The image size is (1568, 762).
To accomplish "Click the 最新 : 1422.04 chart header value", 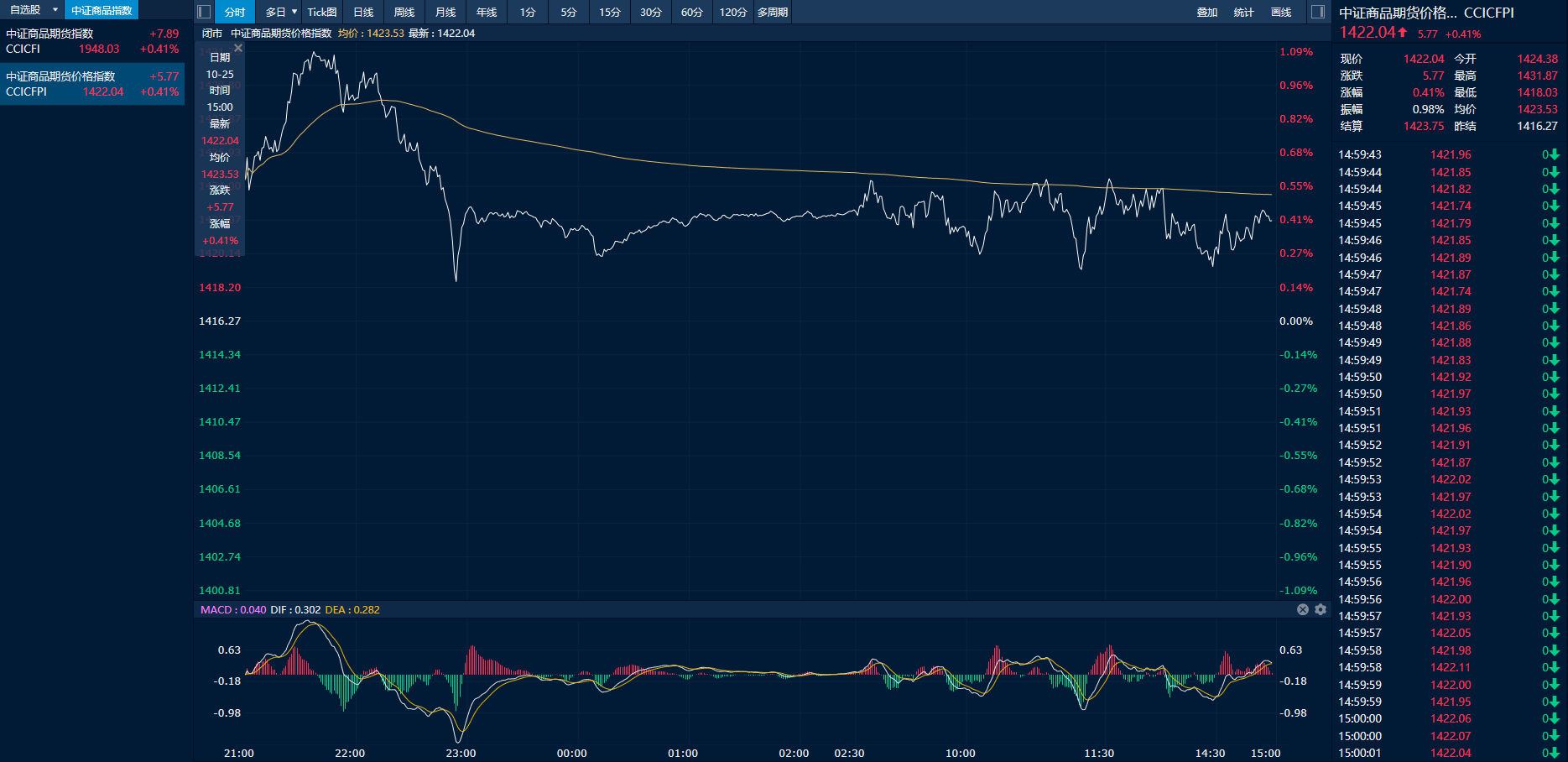I will pos(442,33).
